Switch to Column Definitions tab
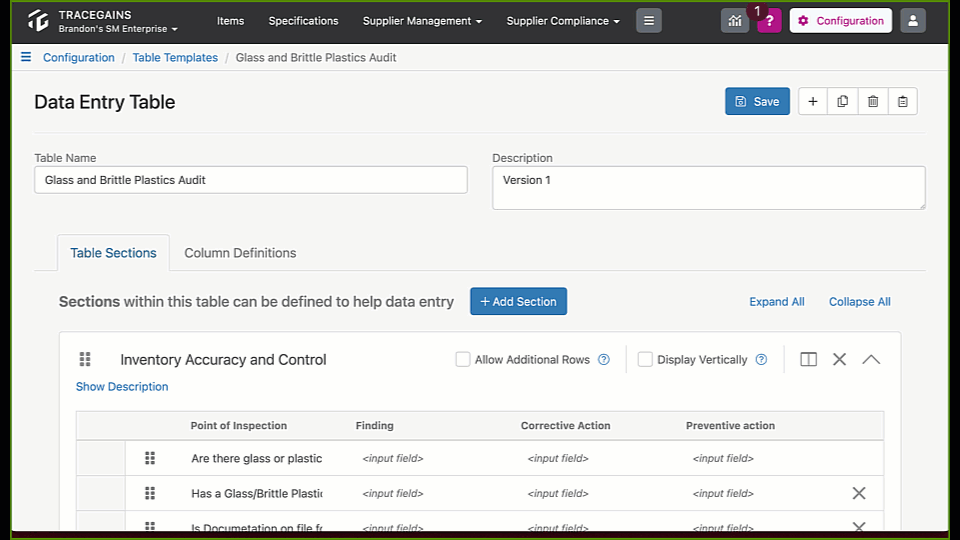This screenshot has height=540, width=960. [x=240, y=253]
